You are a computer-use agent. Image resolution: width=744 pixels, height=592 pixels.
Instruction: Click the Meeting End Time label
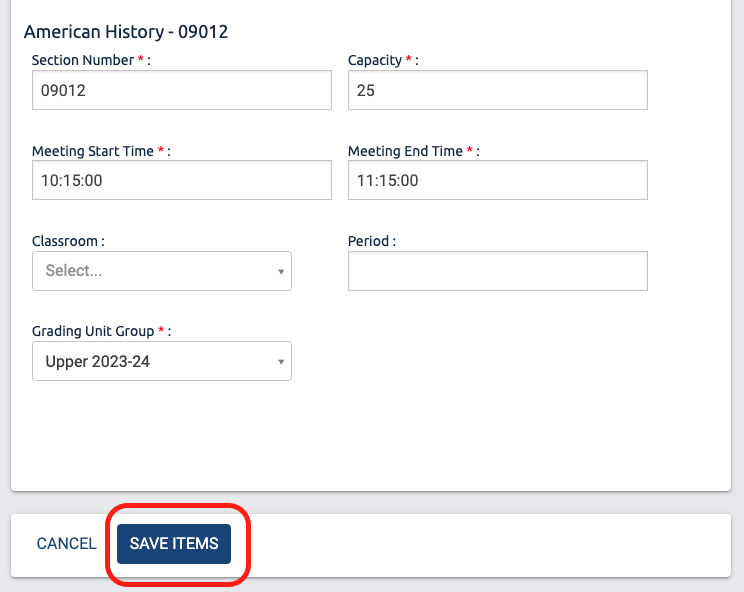pos(405,151)
